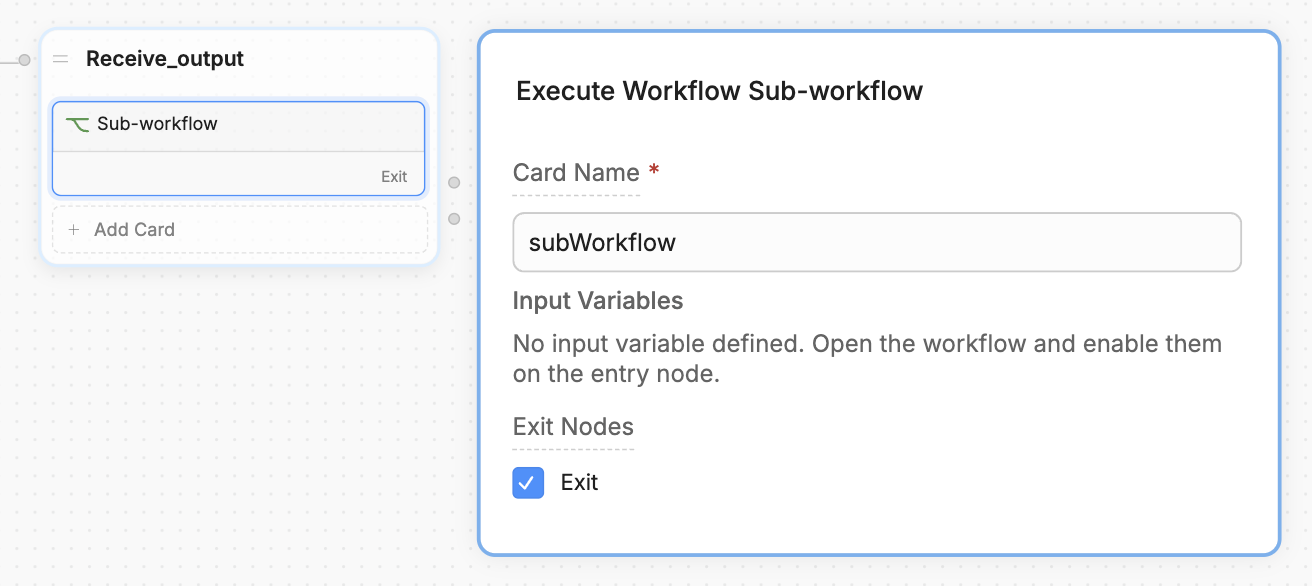Click the lower connection port right of the node
The image size is (1312, 586).
coord(454,217)
